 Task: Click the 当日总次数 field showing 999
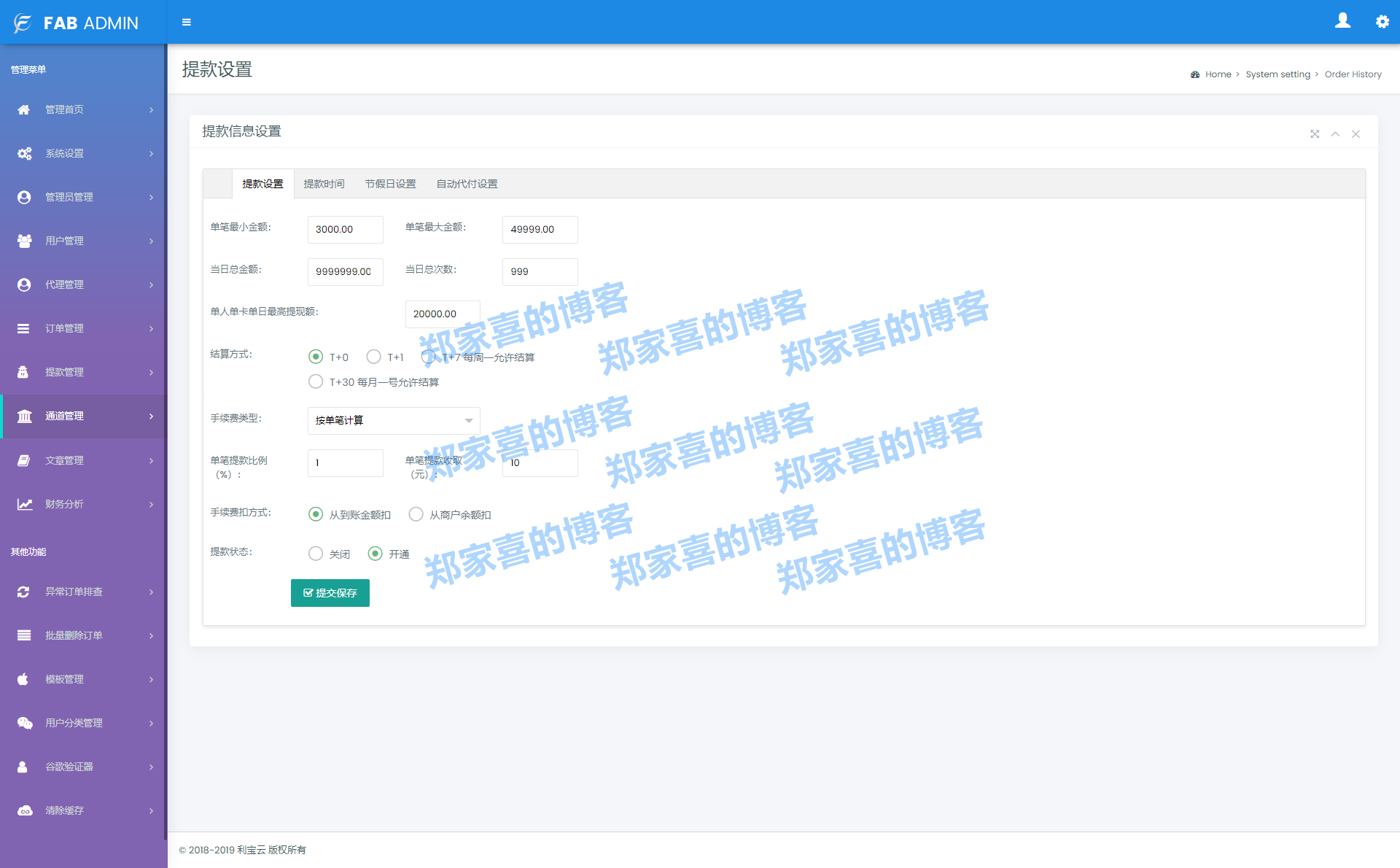point(540,272)
